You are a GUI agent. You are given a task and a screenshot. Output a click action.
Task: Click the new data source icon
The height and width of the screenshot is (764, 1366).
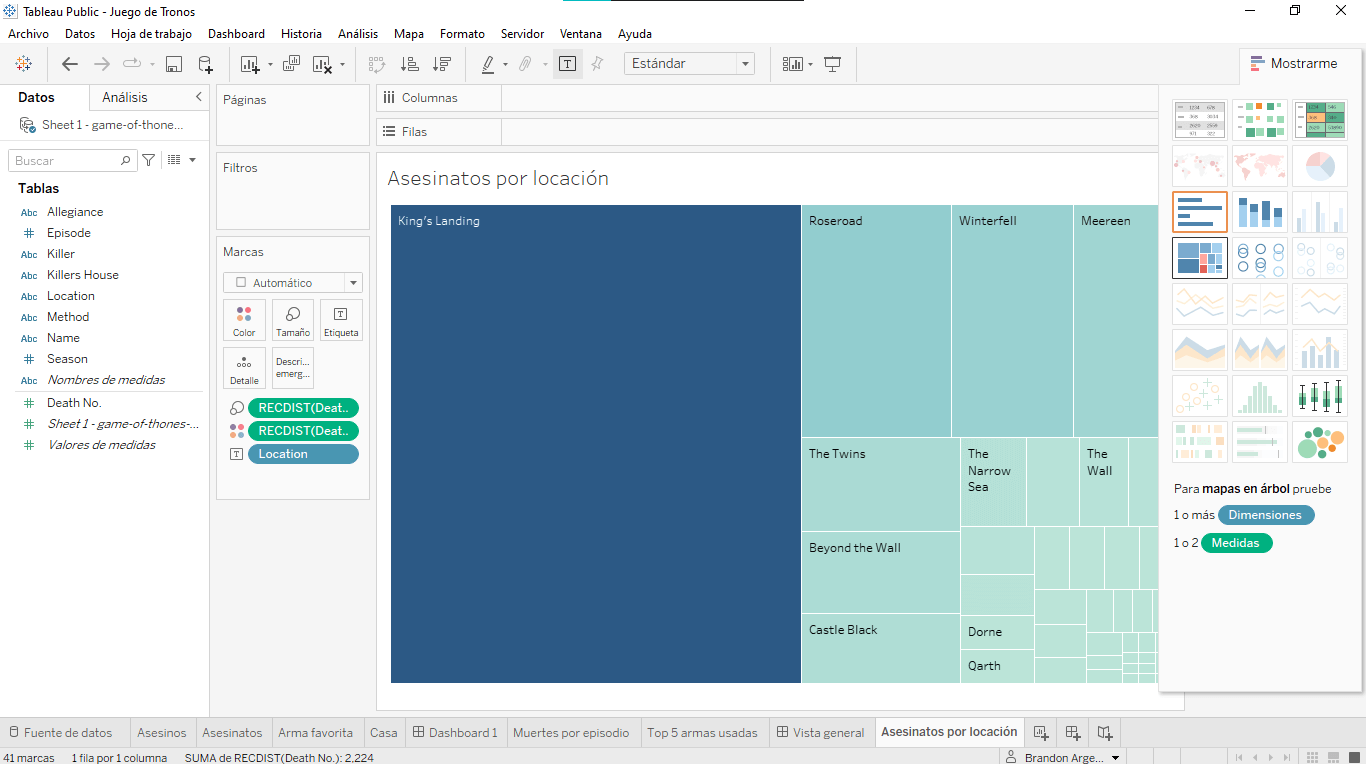click(x=205, y=64)
